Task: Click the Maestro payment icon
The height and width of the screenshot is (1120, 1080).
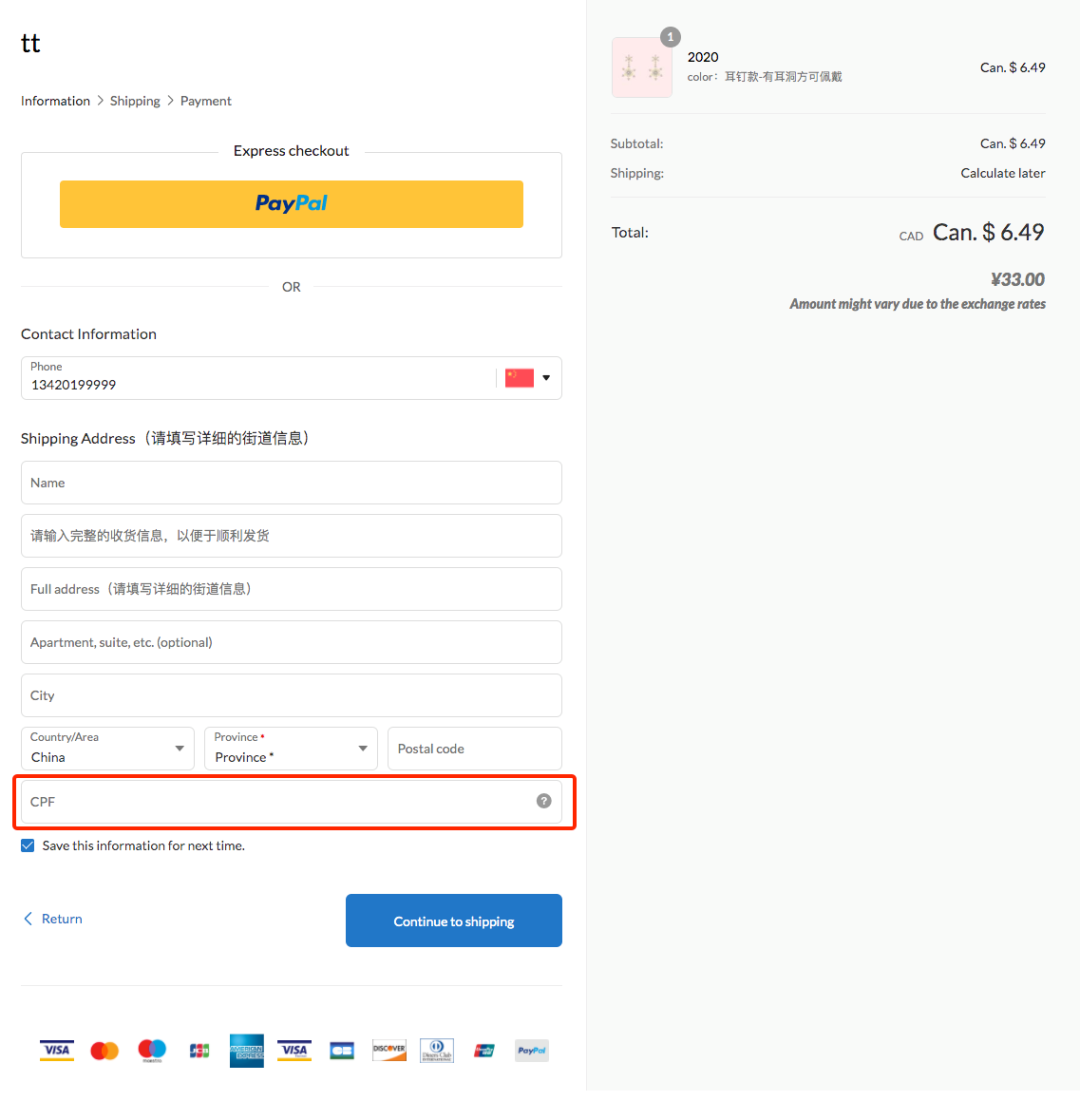Action: click(x=152, y=1051)
